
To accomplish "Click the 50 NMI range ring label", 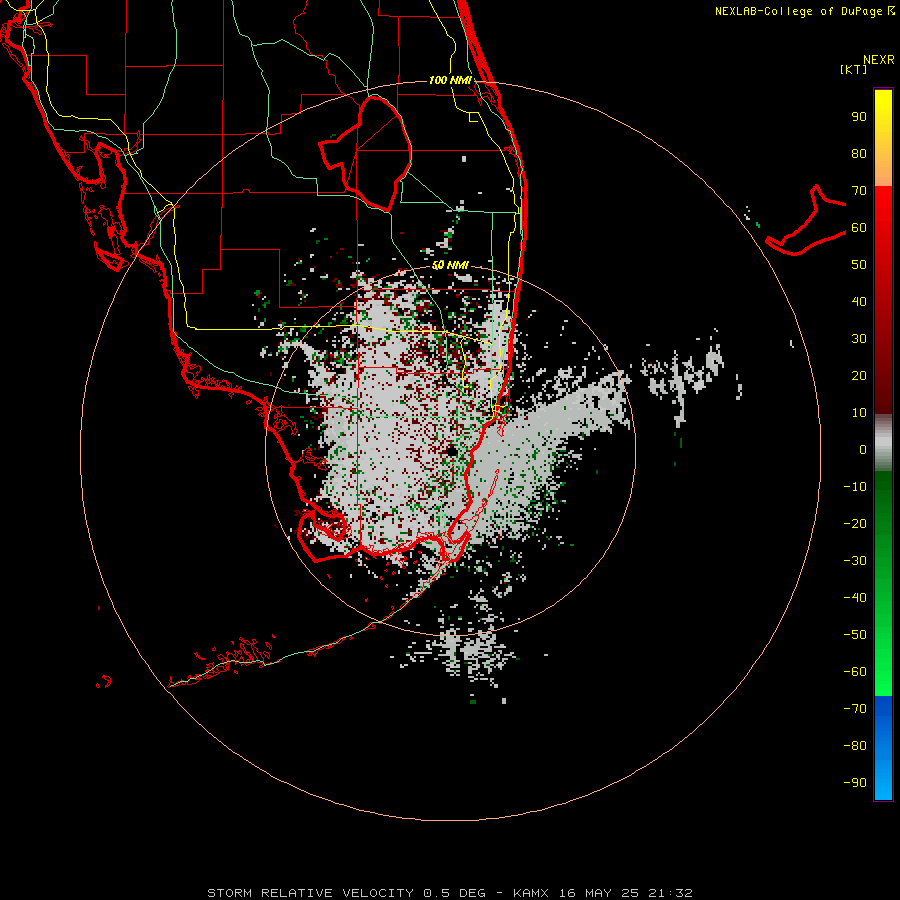I will [x=450, y=265].
